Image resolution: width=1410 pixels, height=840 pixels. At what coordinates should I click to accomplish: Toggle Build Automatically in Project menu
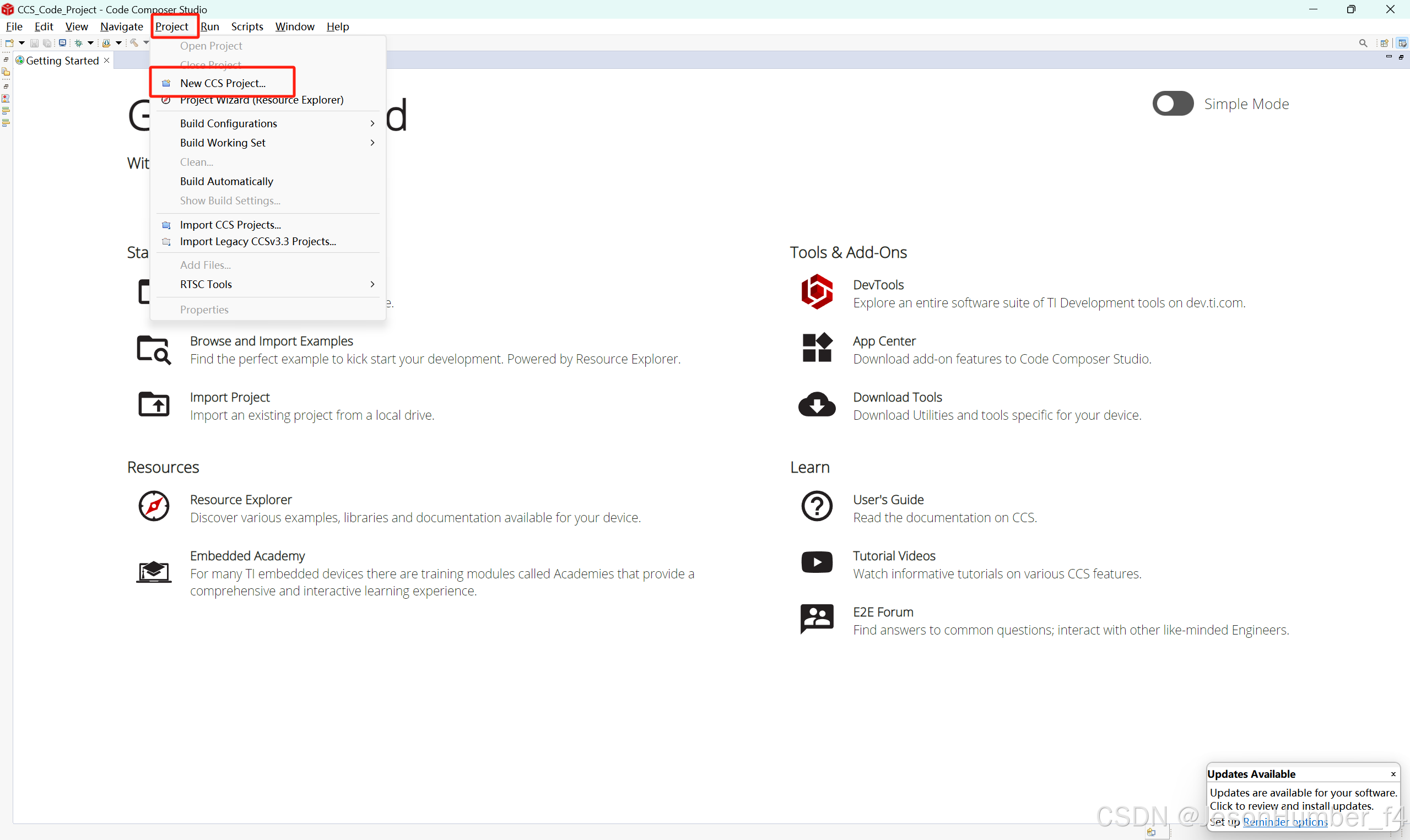226,181
